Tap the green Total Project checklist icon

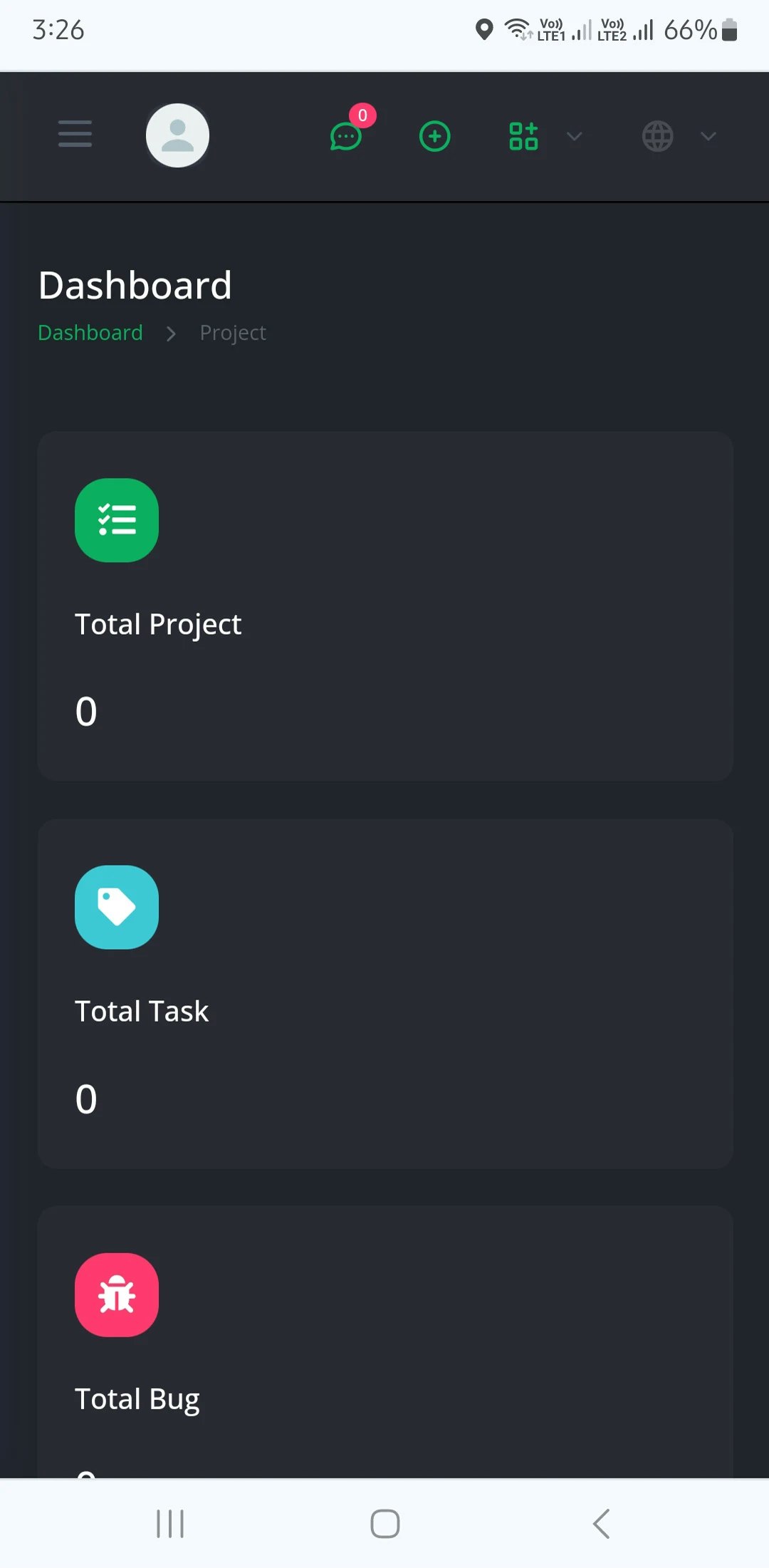point(117,520)
